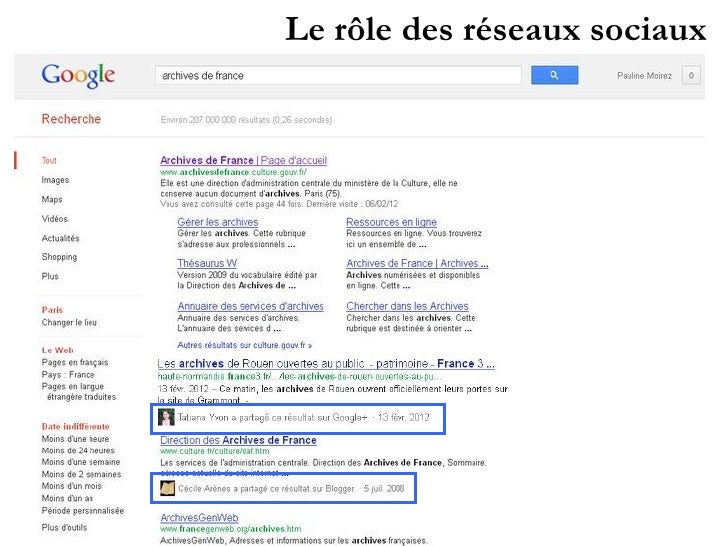728x546 pixels.
Task: Filter by Pages en français
Action: click(74, 362)
